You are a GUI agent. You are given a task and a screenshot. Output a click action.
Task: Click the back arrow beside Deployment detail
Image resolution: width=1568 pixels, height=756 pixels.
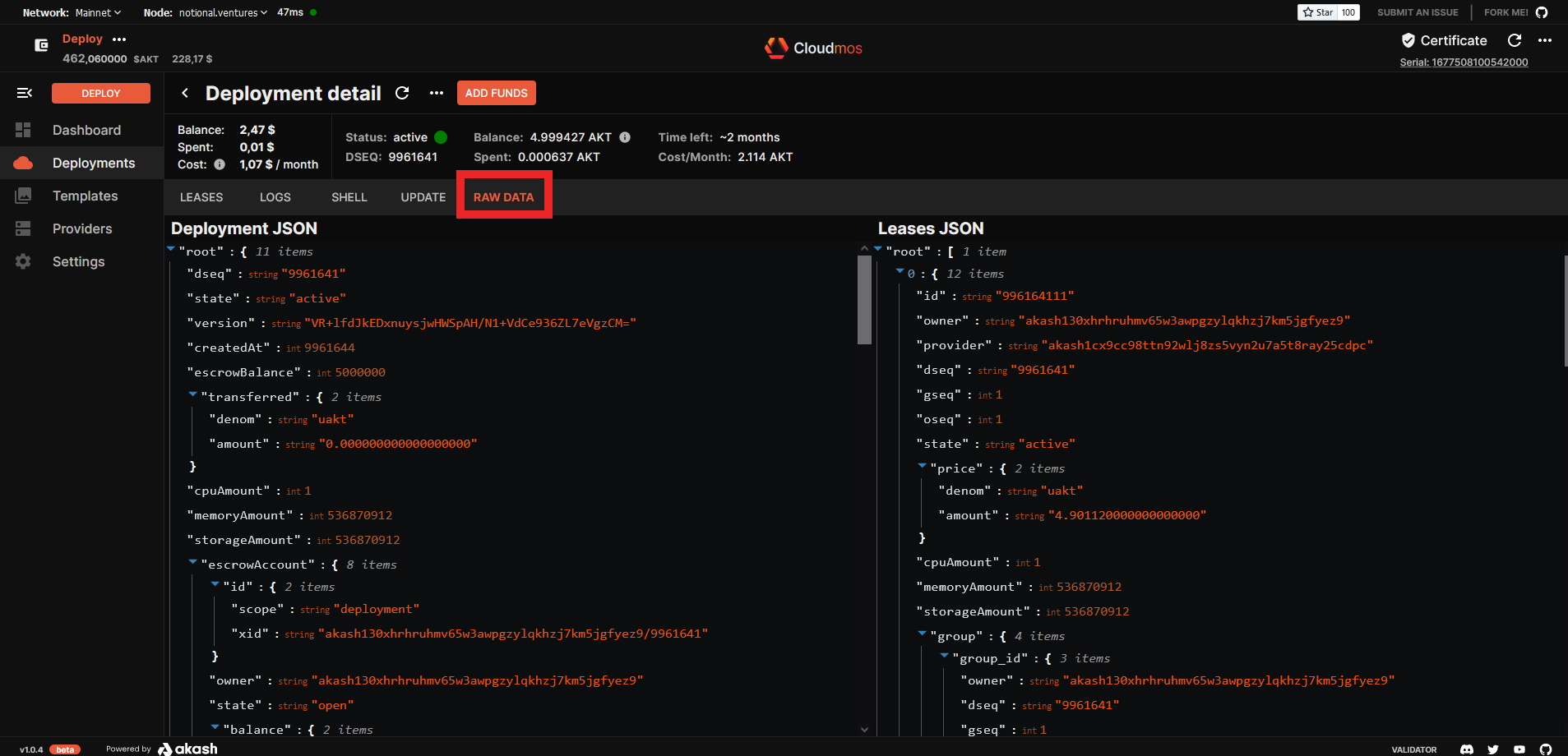[x=185, y=94]
